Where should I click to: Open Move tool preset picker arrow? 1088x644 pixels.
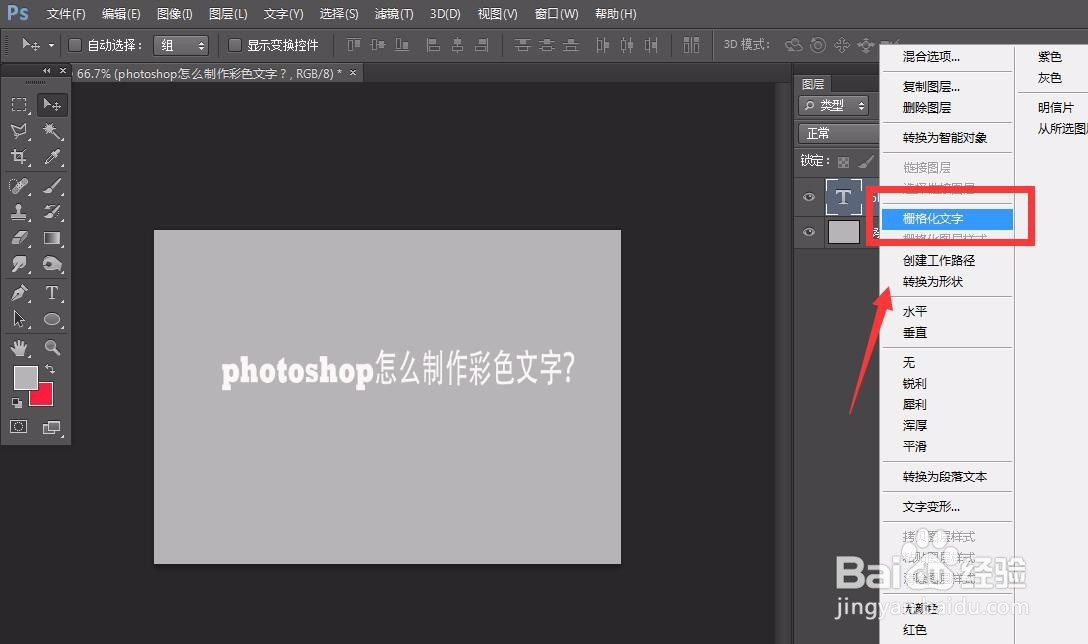coord(51,46)
